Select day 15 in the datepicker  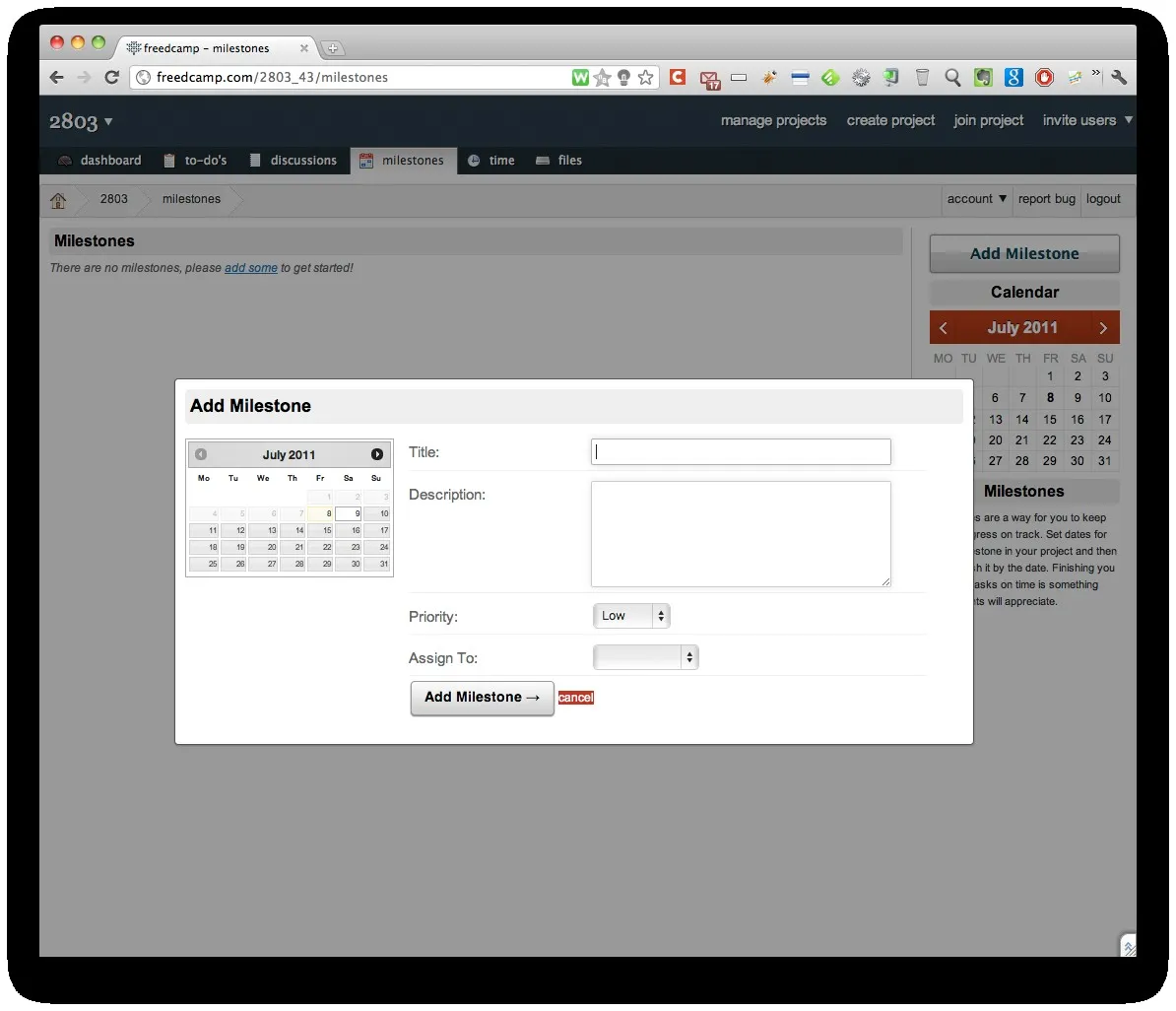(320, 530)
